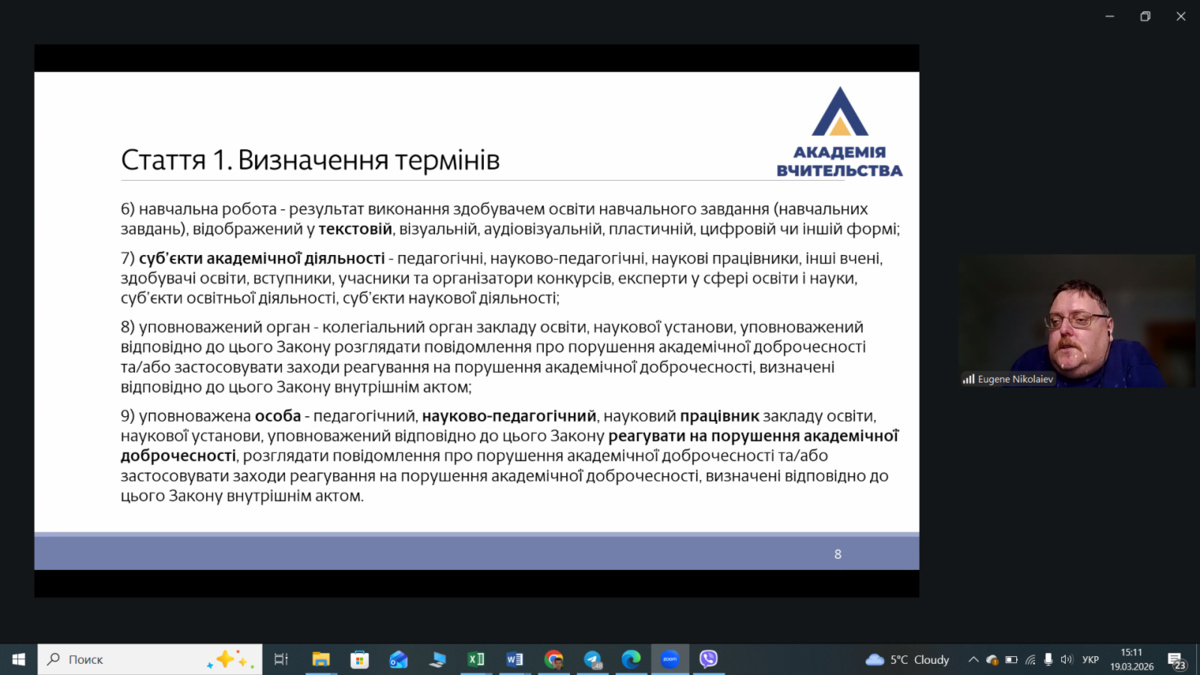Open Wi-Fi network settings in tray

(1030, 660)
